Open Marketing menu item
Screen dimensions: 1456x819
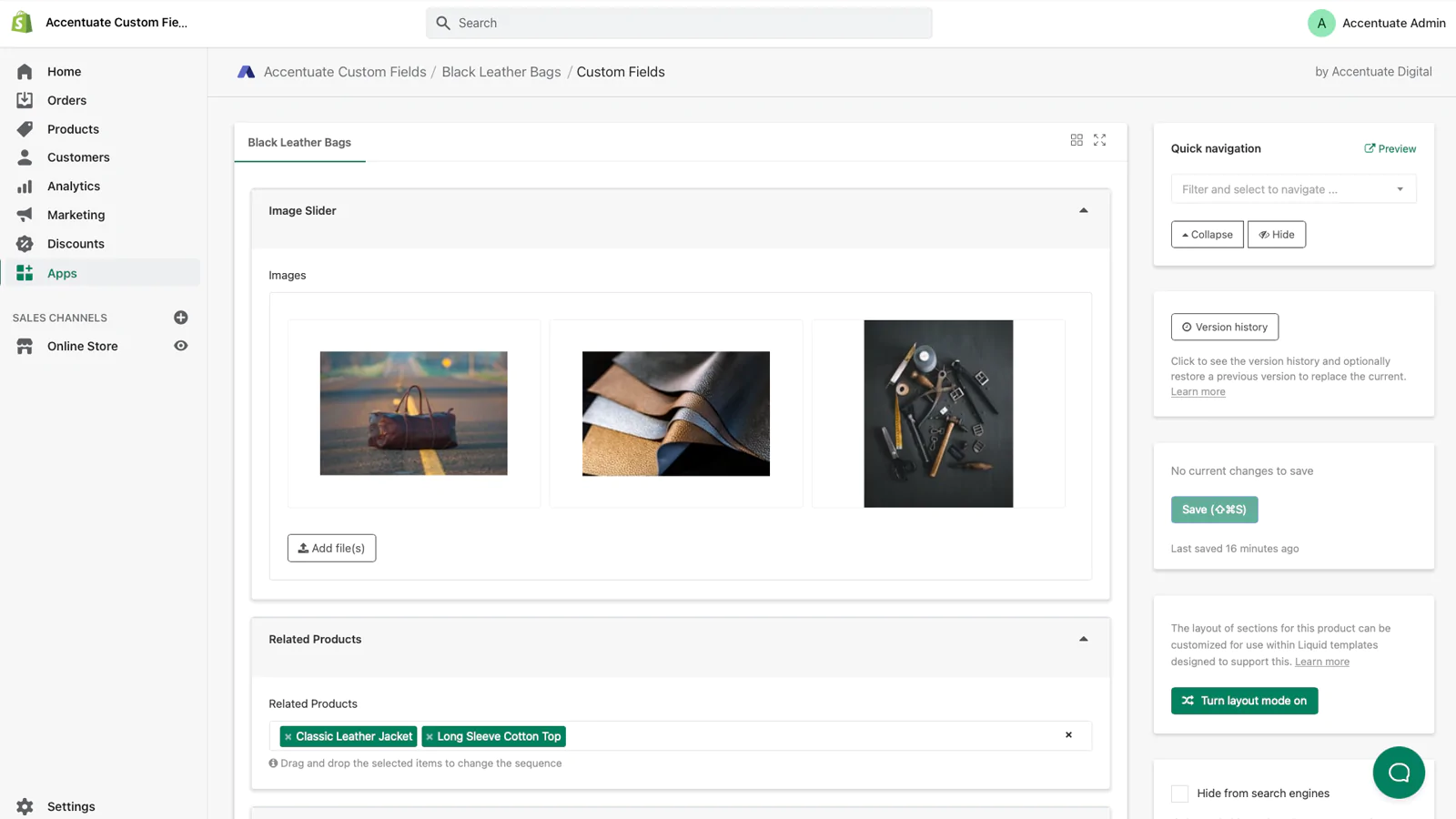pos(76,215)
